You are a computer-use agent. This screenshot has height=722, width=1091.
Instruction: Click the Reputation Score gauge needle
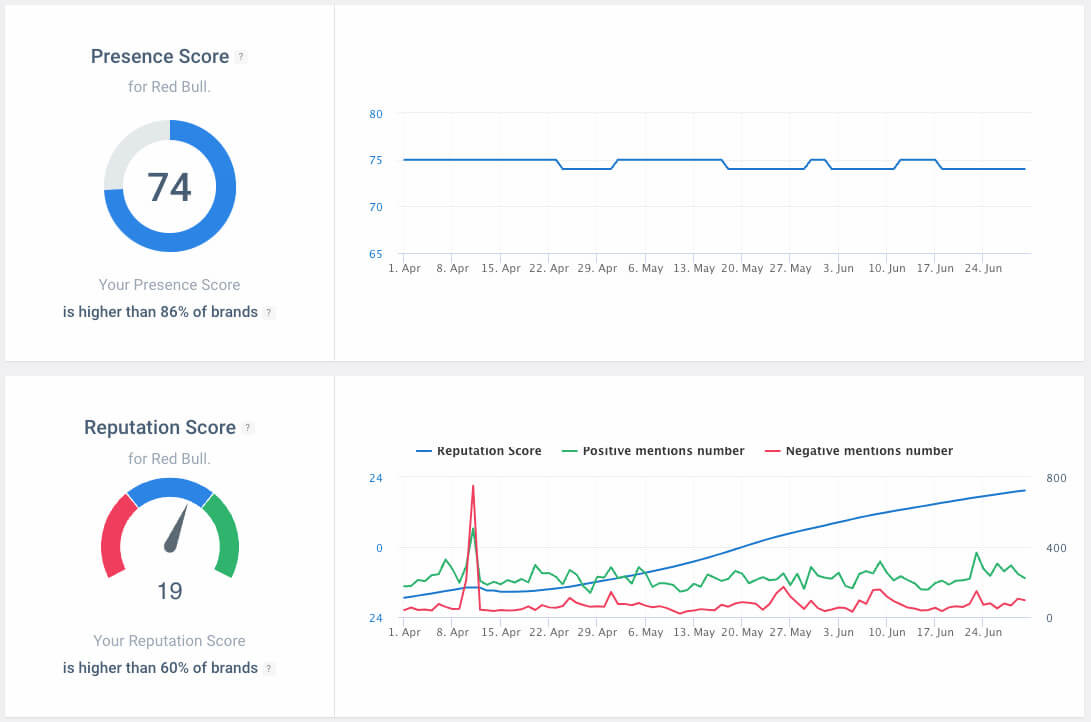pos(177,529)
